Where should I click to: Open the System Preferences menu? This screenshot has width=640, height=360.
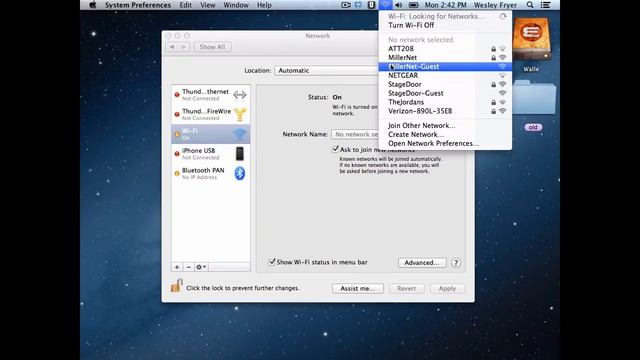pos(138,5)
